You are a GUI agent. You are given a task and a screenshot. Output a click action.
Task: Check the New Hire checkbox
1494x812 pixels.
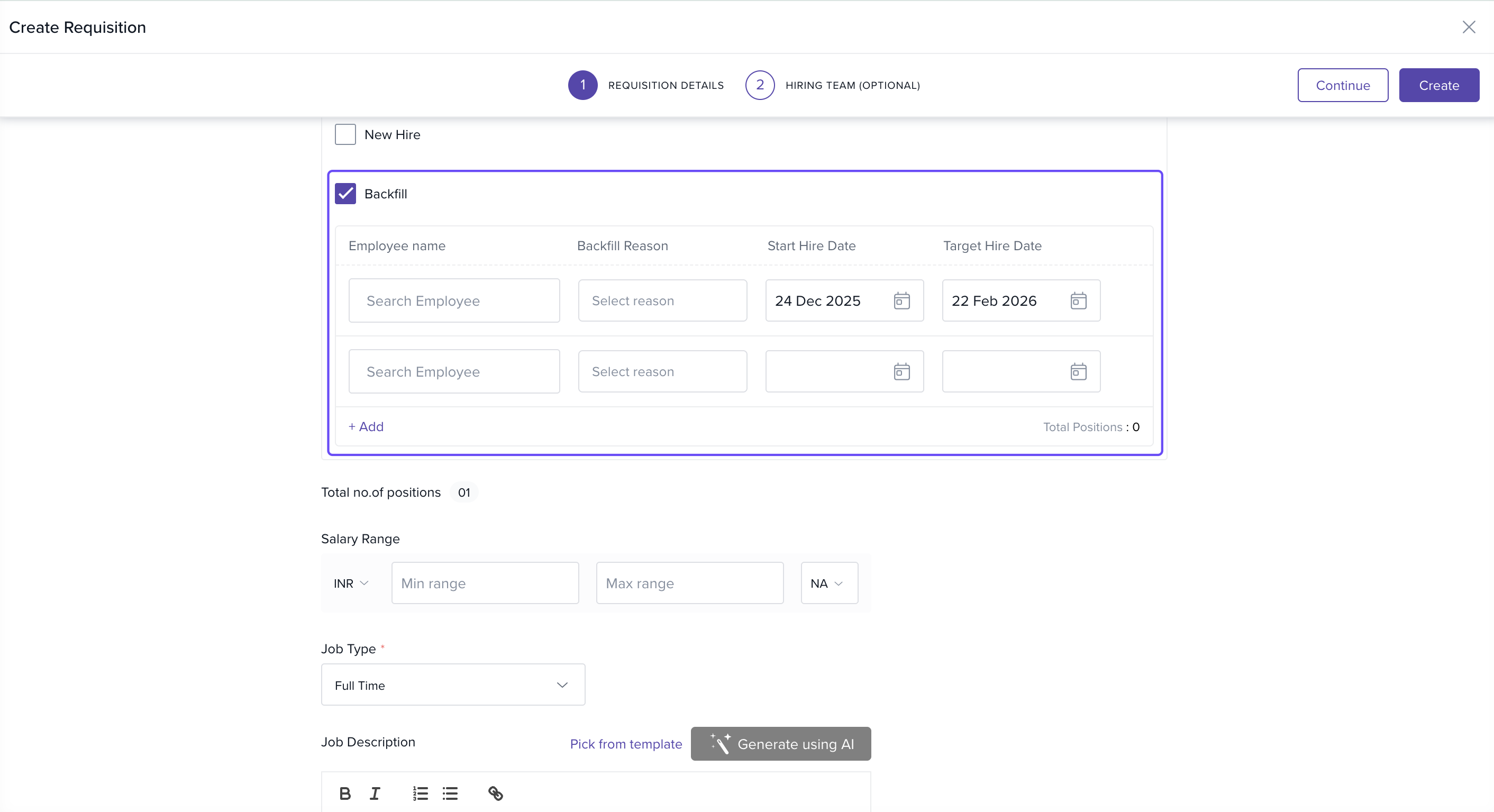pos(345,134)
